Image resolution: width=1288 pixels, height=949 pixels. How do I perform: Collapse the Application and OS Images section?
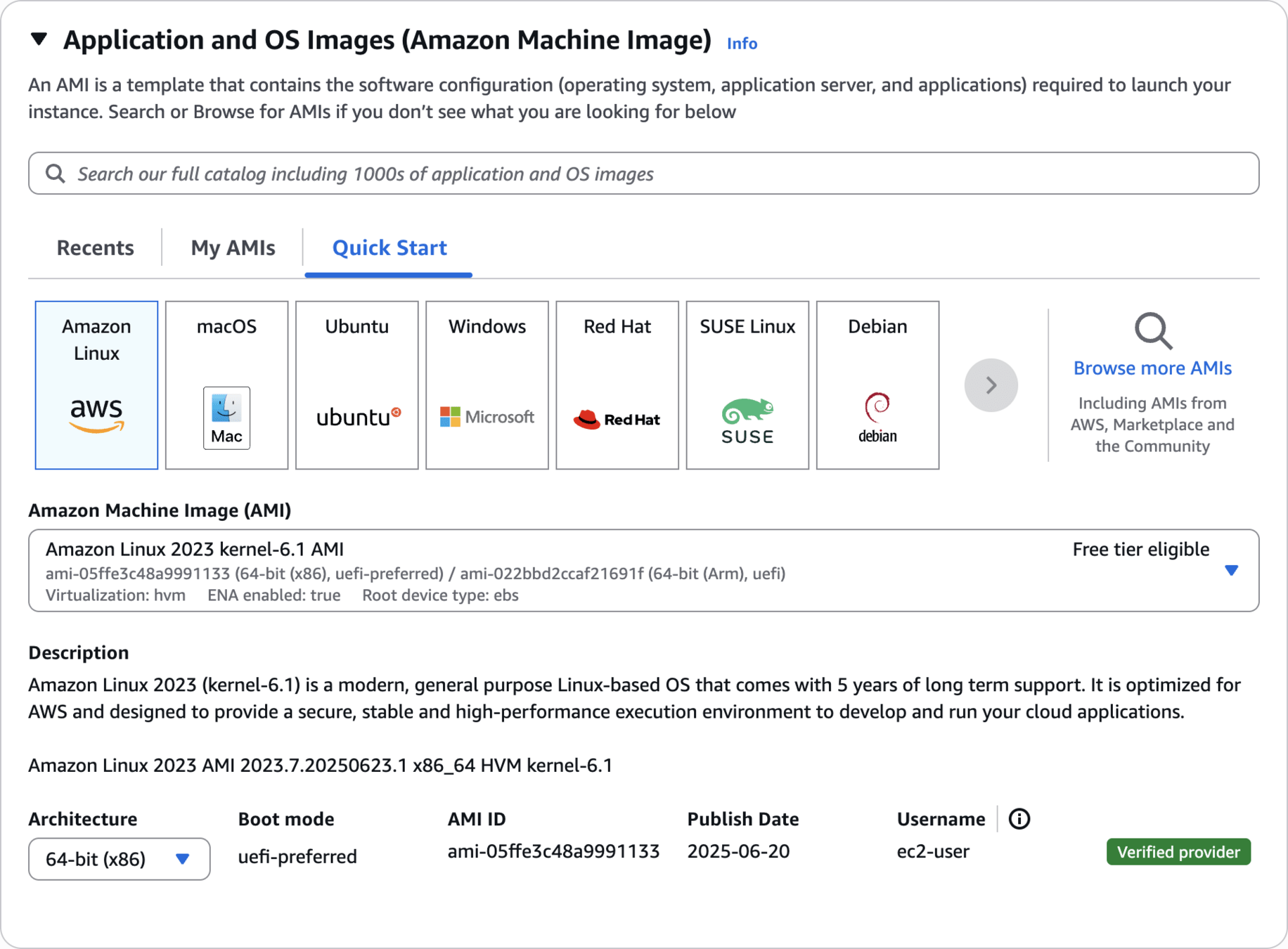coord(39,39)
